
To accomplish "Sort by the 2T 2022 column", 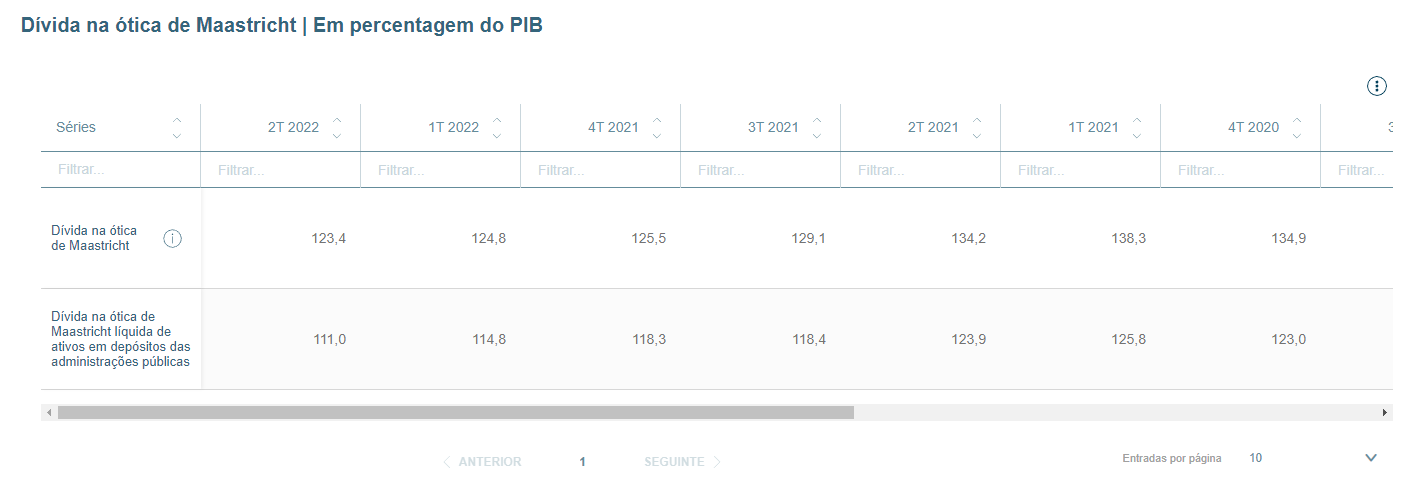I will pyautogui.click(x=337, y=127).
